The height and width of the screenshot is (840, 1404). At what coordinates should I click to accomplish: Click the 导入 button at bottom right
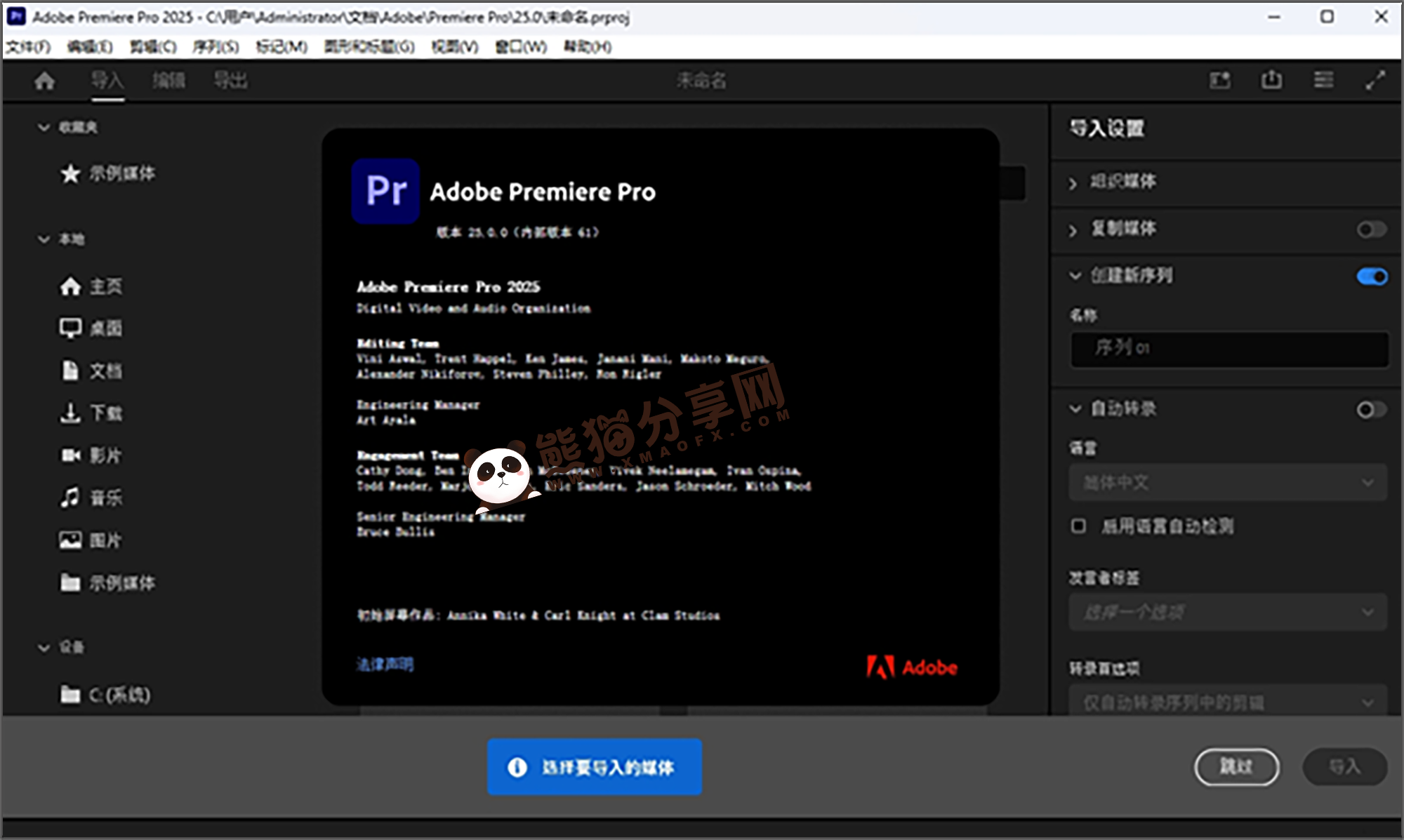pyautogui.click(x=1344, y=766)
